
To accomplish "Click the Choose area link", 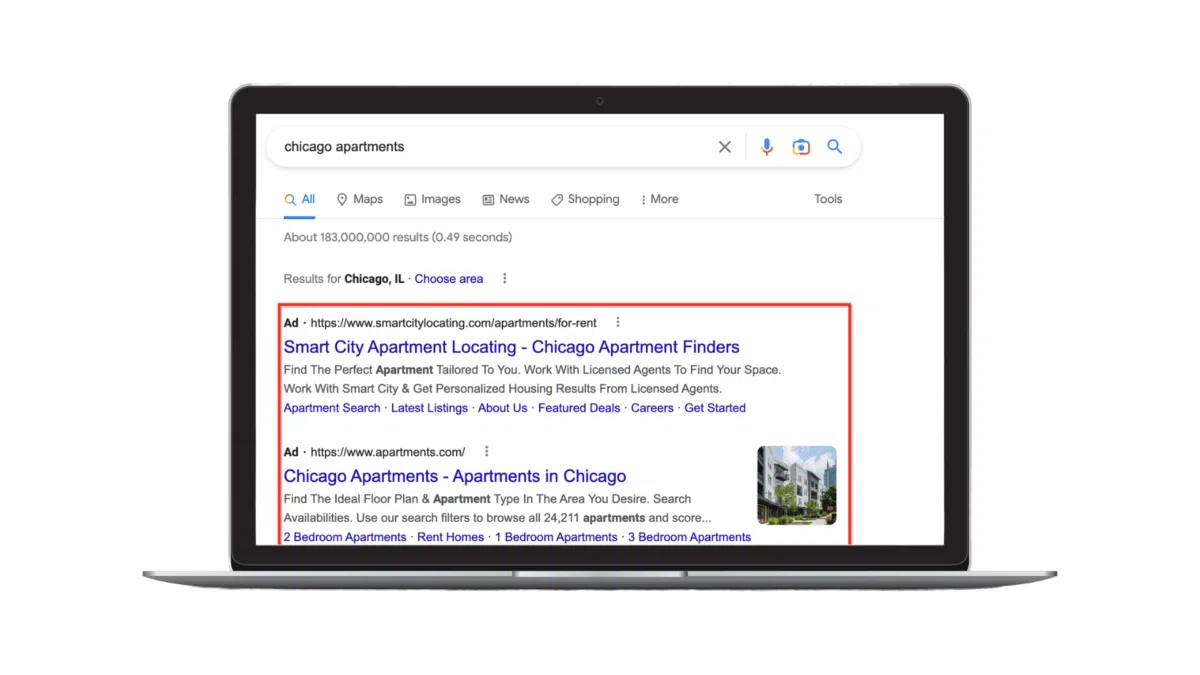I will coord(448,278).
